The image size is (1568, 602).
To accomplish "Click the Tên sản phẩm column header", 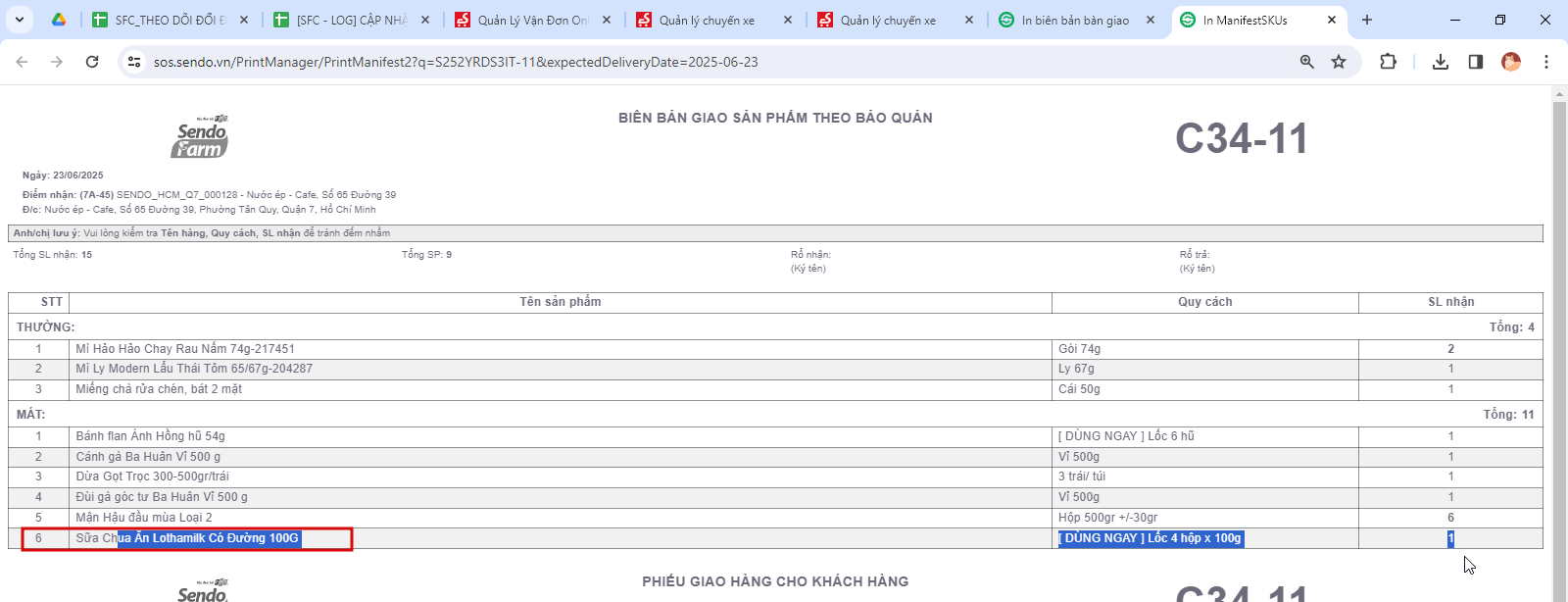I will point(561,302).
